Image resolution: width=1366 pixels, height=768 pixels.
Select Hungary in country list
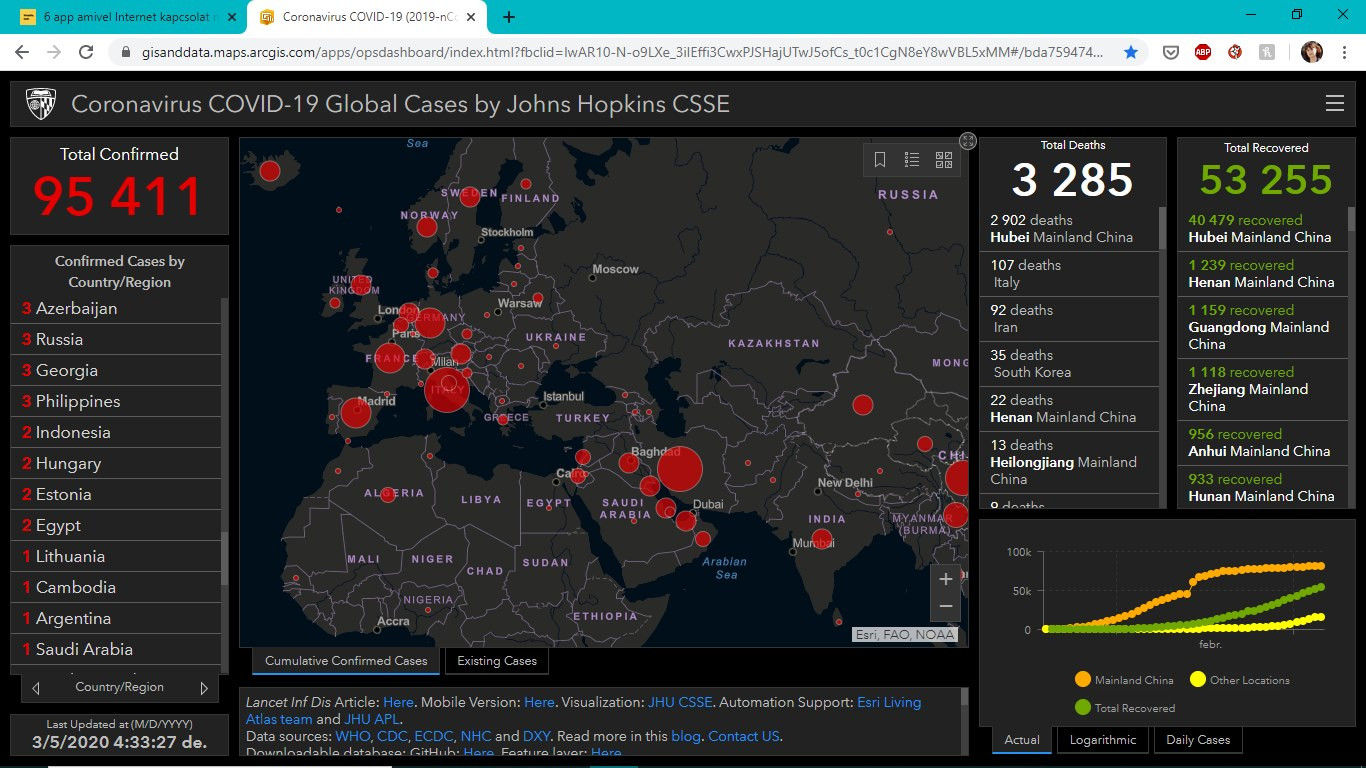click(116, 463)
